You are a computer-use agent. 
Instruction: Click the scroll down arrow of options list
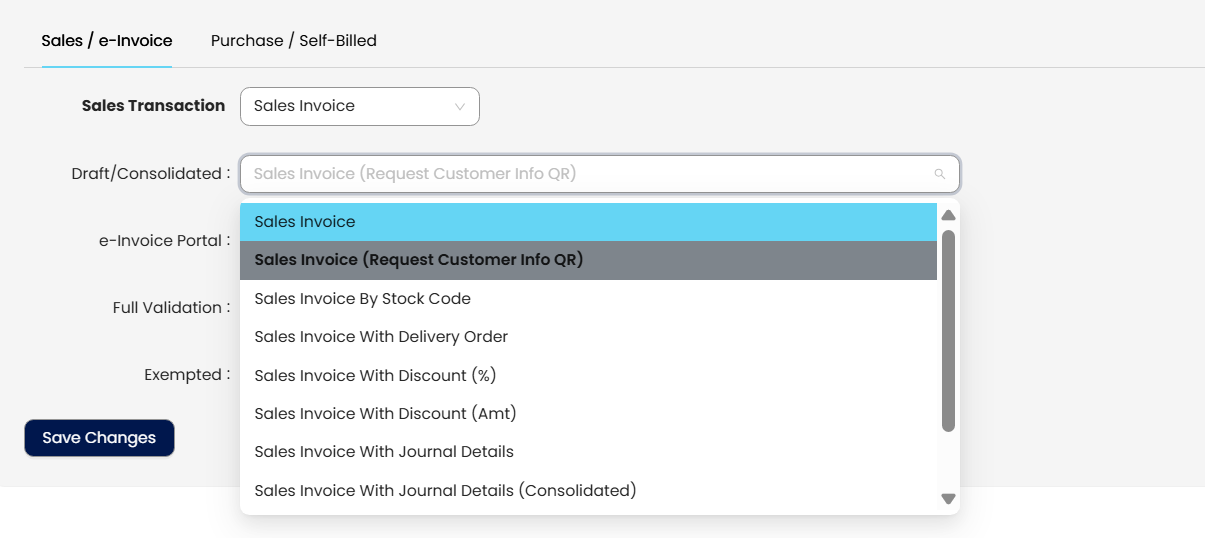coord(948,499)
